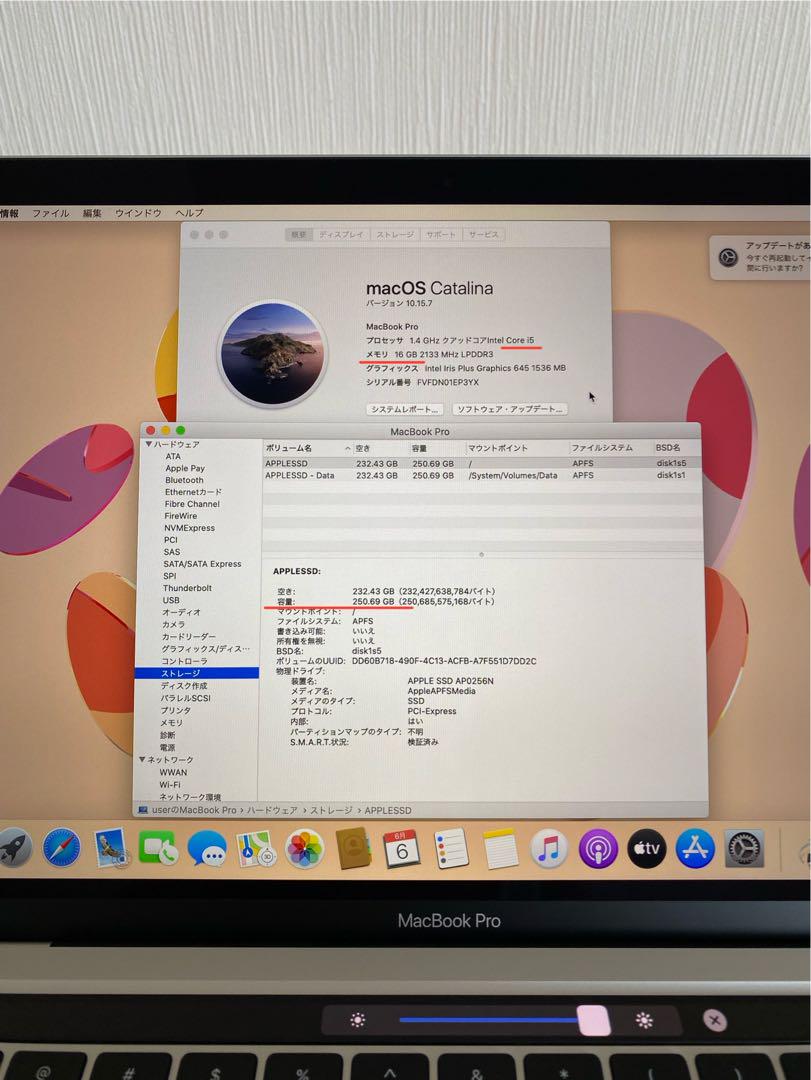Open Maps from the Dock
The image size is (811, 1080).
coord(256,848)
